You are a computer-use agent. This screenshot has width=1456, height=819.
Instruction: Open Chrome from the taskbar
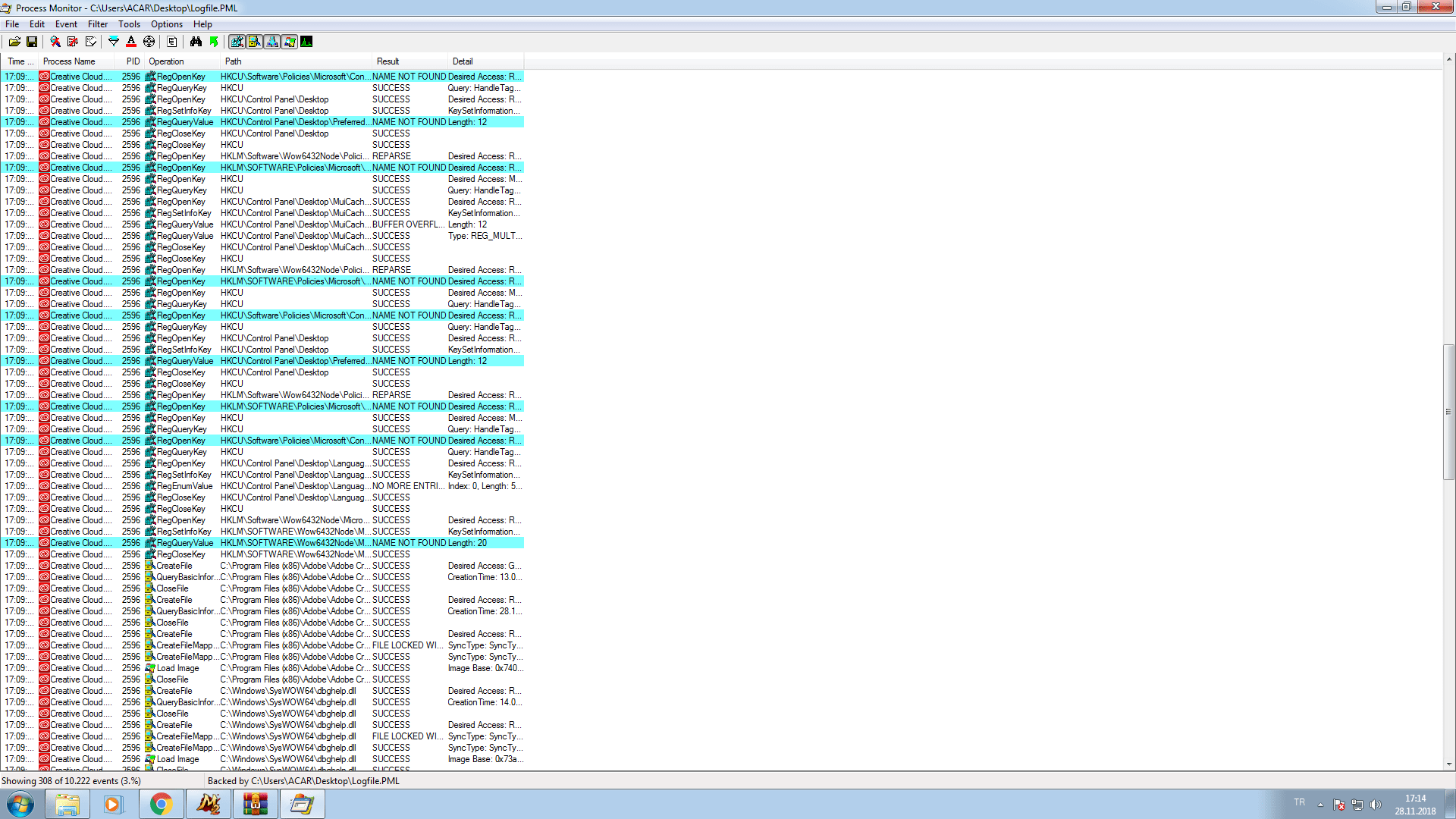point(161,804)
